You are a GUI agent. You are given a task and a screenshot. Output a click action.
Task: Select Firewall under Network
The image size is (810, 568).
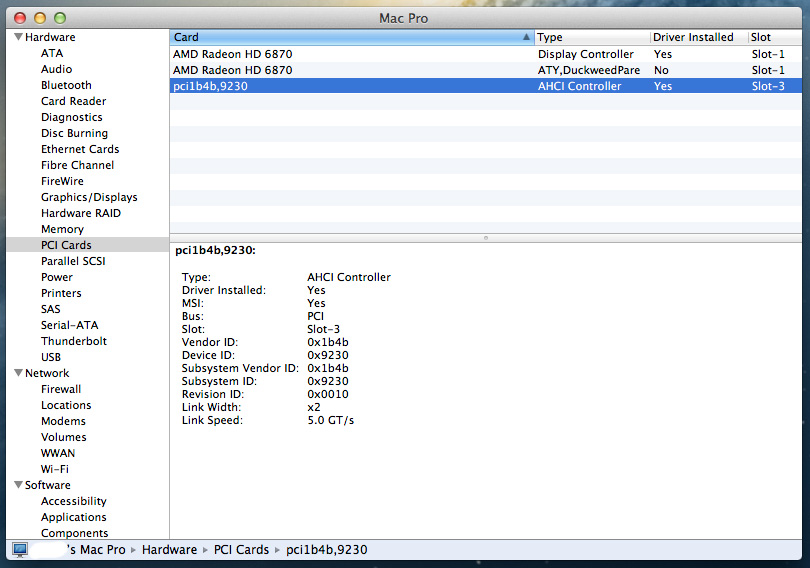(61, 389)
